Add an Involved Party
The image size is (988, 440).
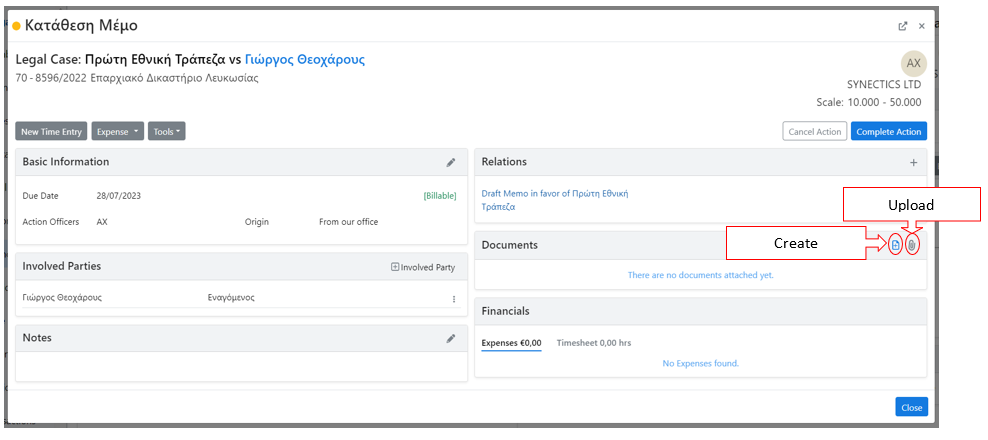tap(423, 267)
